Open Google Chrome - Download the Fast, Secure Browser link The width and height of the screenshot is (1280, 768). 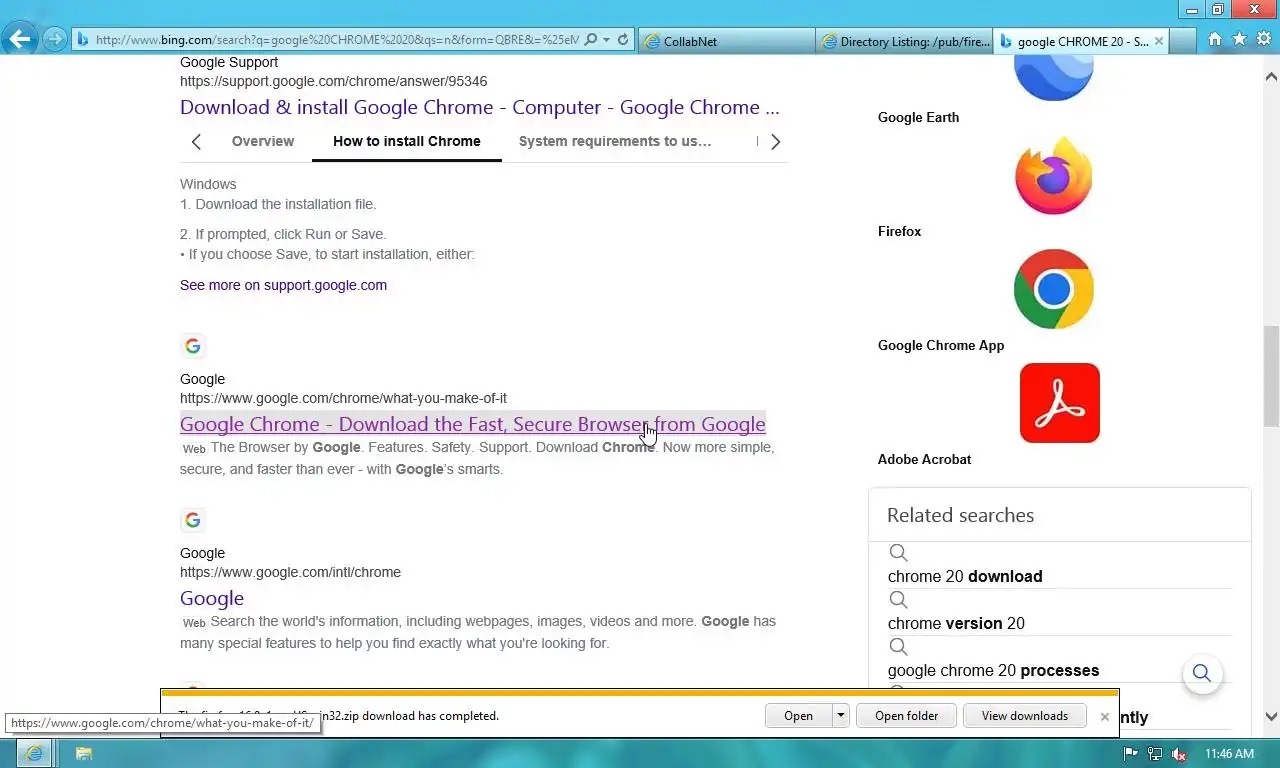[473, 424]
